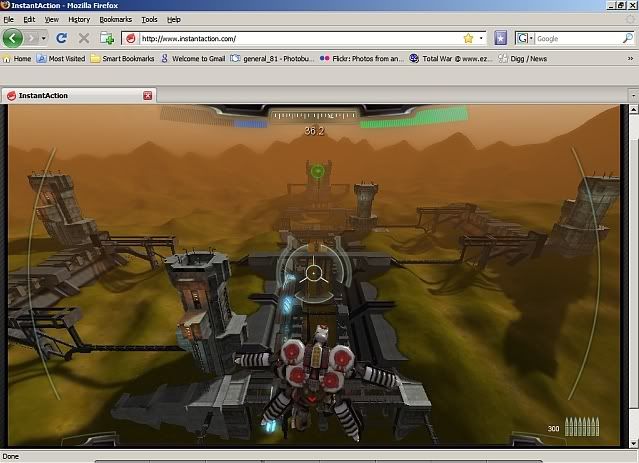Open the Tools menu
Viewport: 639px width, 463px height.
[x=149, y=19]
